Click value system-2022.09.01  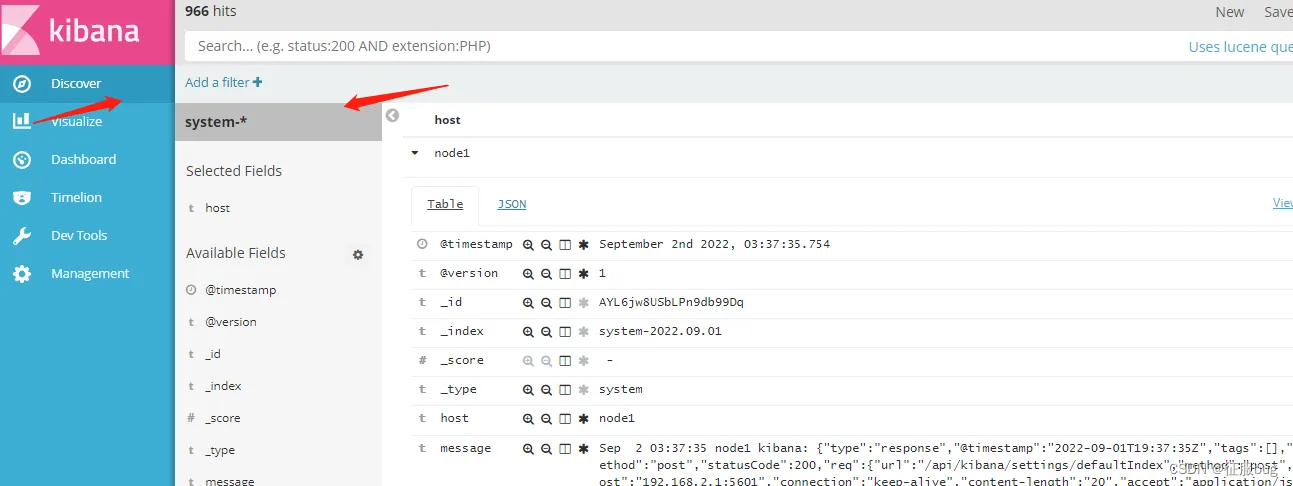point(660,331)
